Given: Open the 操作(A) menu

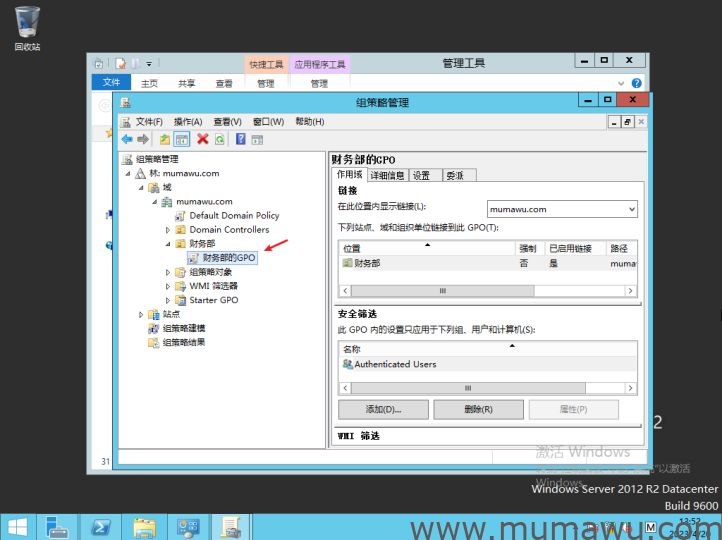Looking at the screenshot, I should coord(187,122).
